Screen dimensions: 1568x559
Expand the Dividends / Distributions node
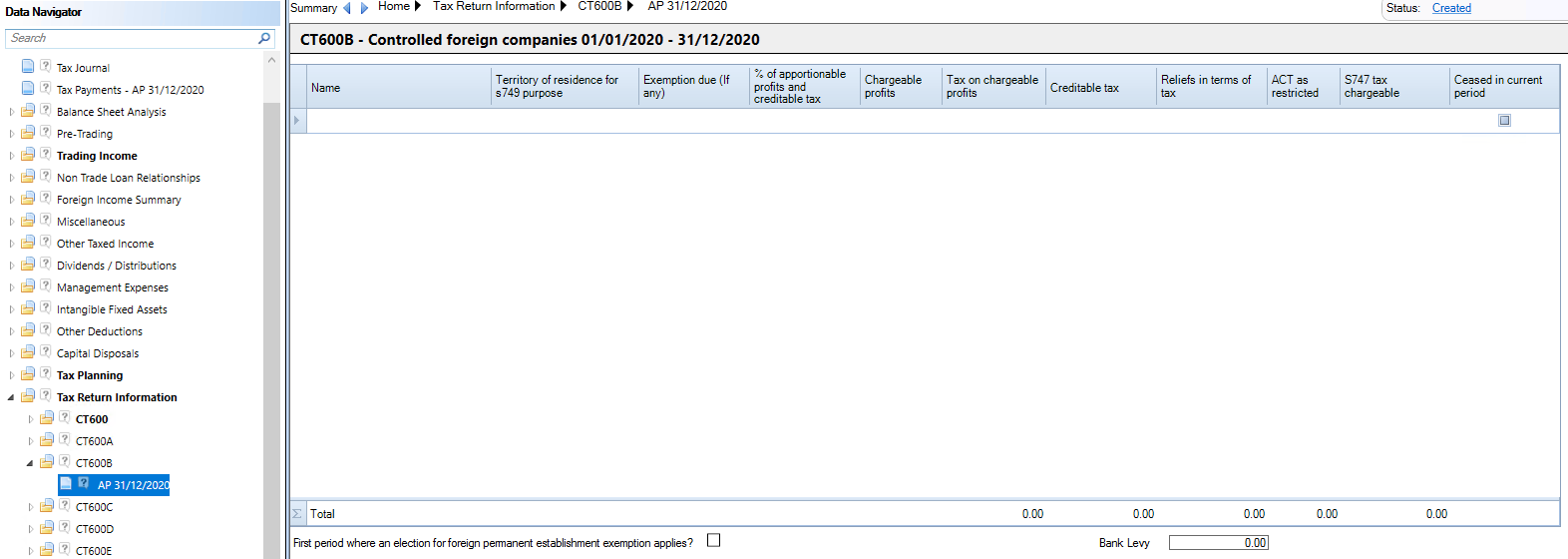click(x=12, y=266)
